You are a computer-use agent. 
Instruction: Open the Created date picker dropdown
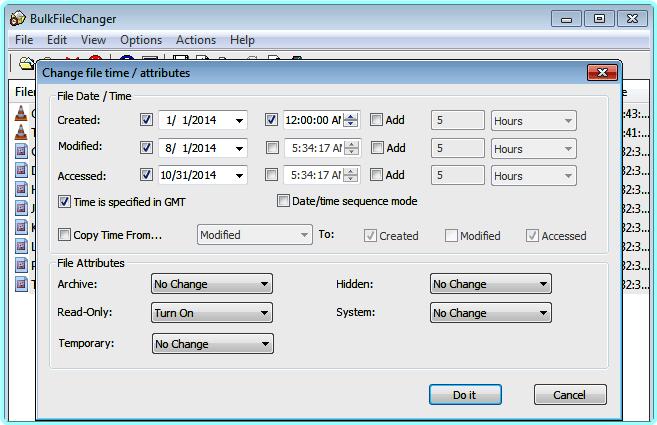coord(239,121)
